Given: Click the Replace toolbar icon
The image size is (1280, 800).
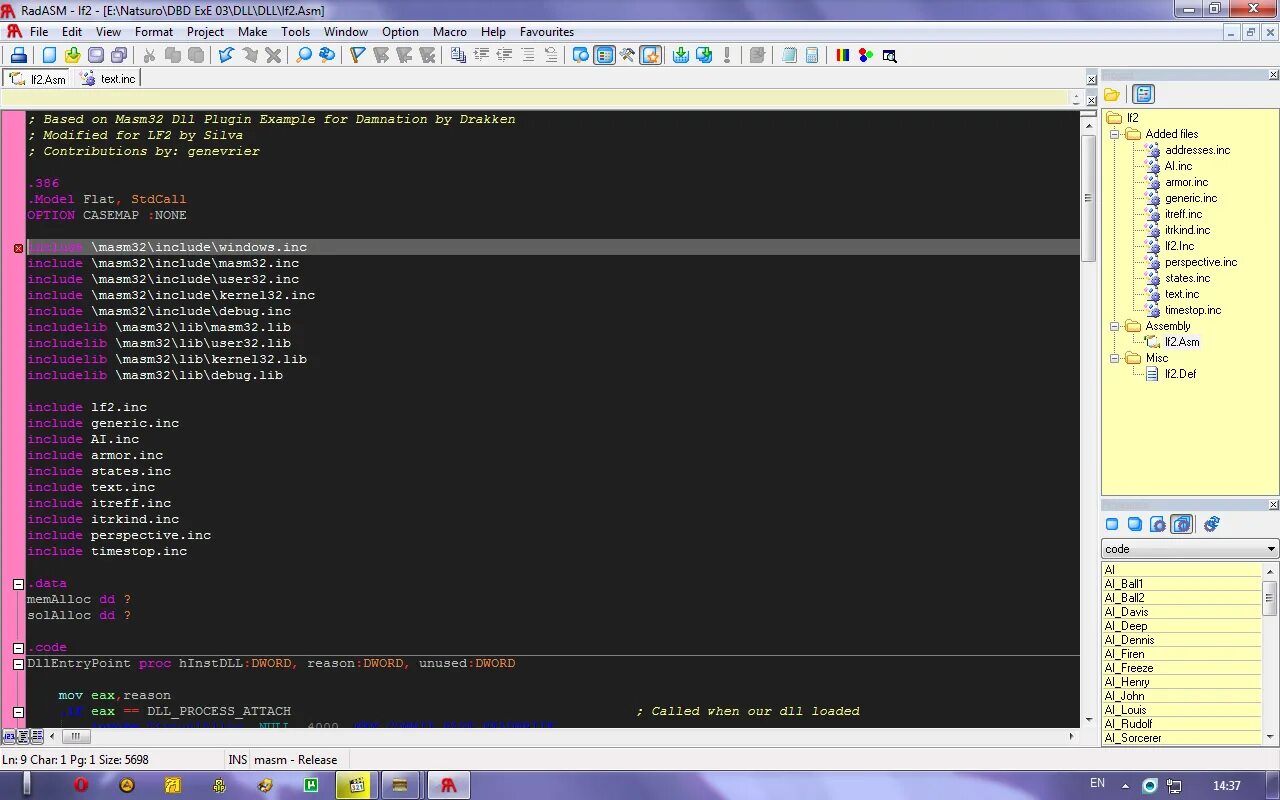Looking at the screenshot, I should point(327,55).
